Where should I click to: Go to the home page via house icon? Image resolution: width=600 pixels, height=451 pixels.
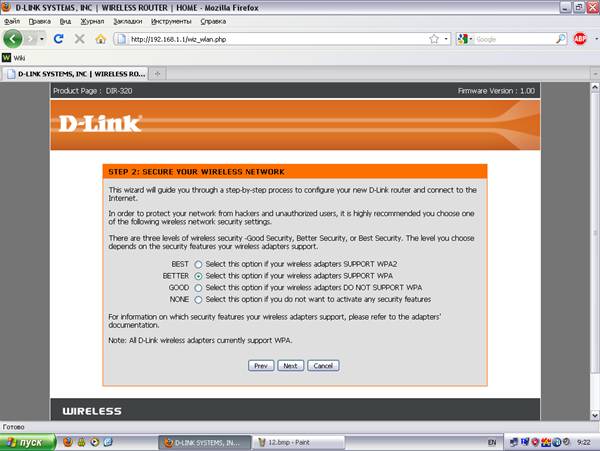[x=101, y=39]
